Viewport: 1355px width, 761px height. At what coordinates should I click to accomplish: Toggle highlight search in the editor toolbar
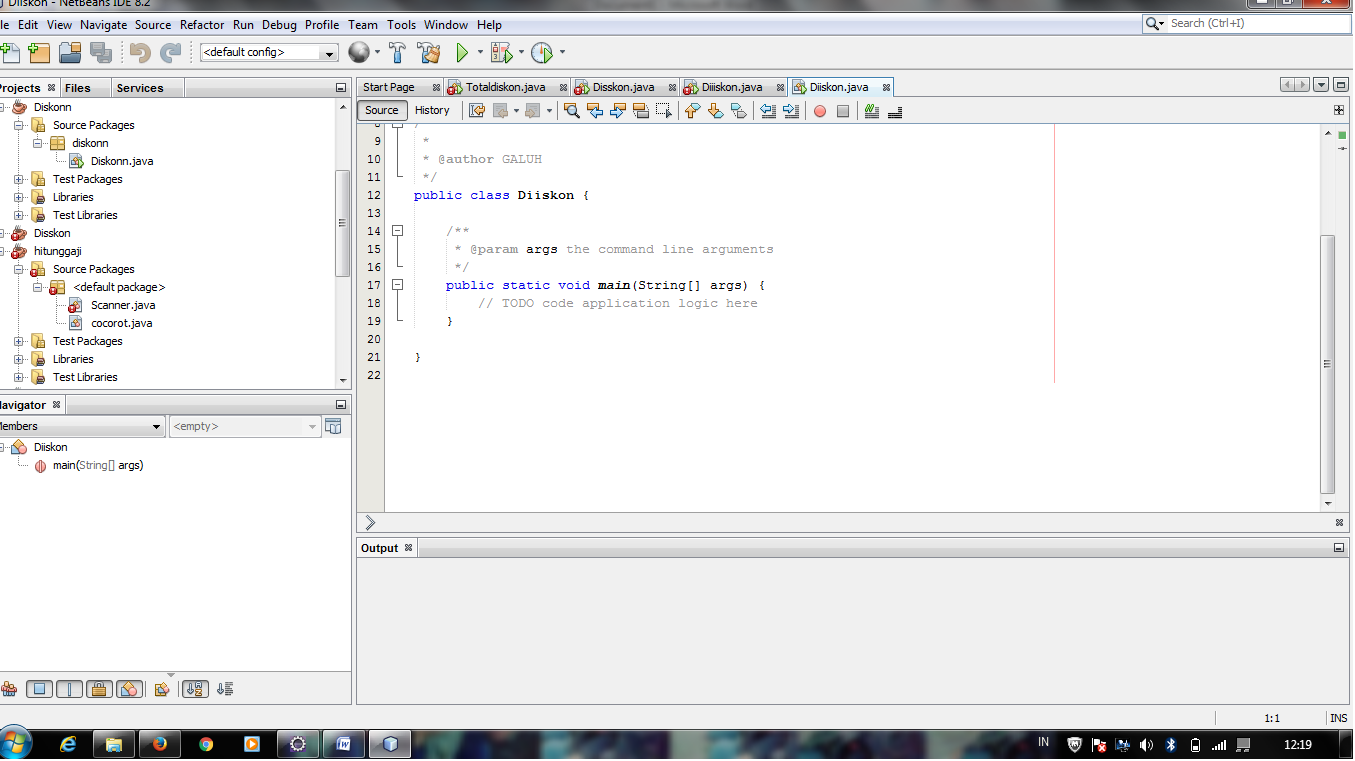[x=641, y=111]
